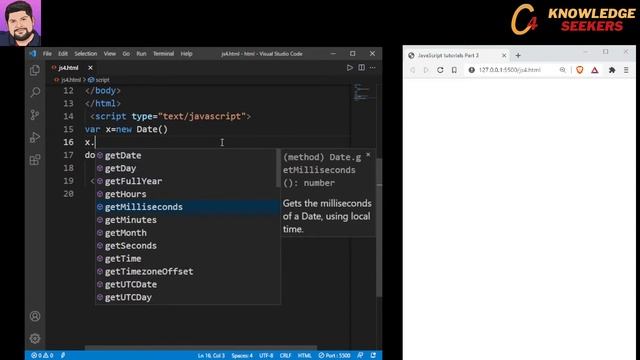Screen dimensions: 640x360
Task: Open the Extensions view
Action: pos(35,160)
